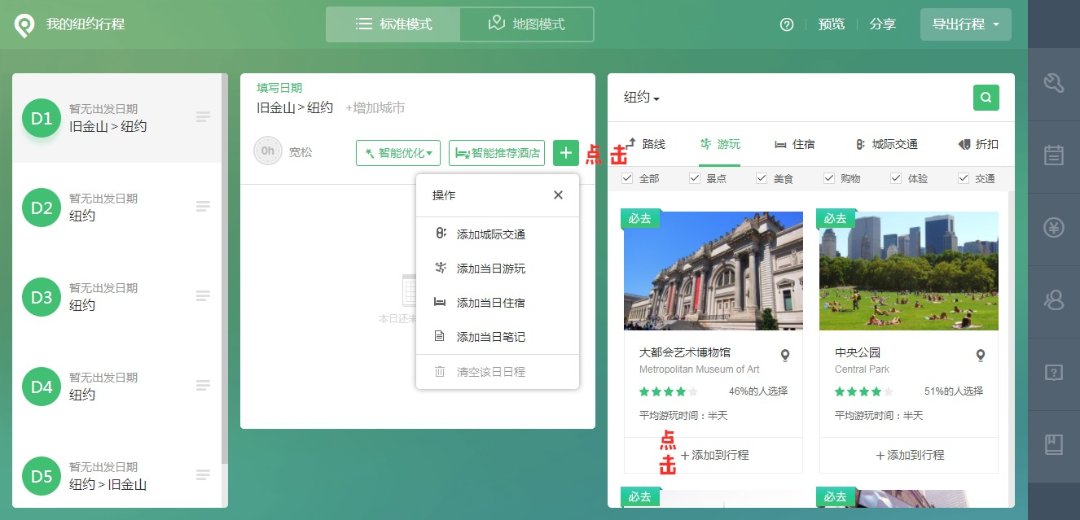
Task: Select 添加当日游玩 from the menu
Action: [x=490, y=268]
